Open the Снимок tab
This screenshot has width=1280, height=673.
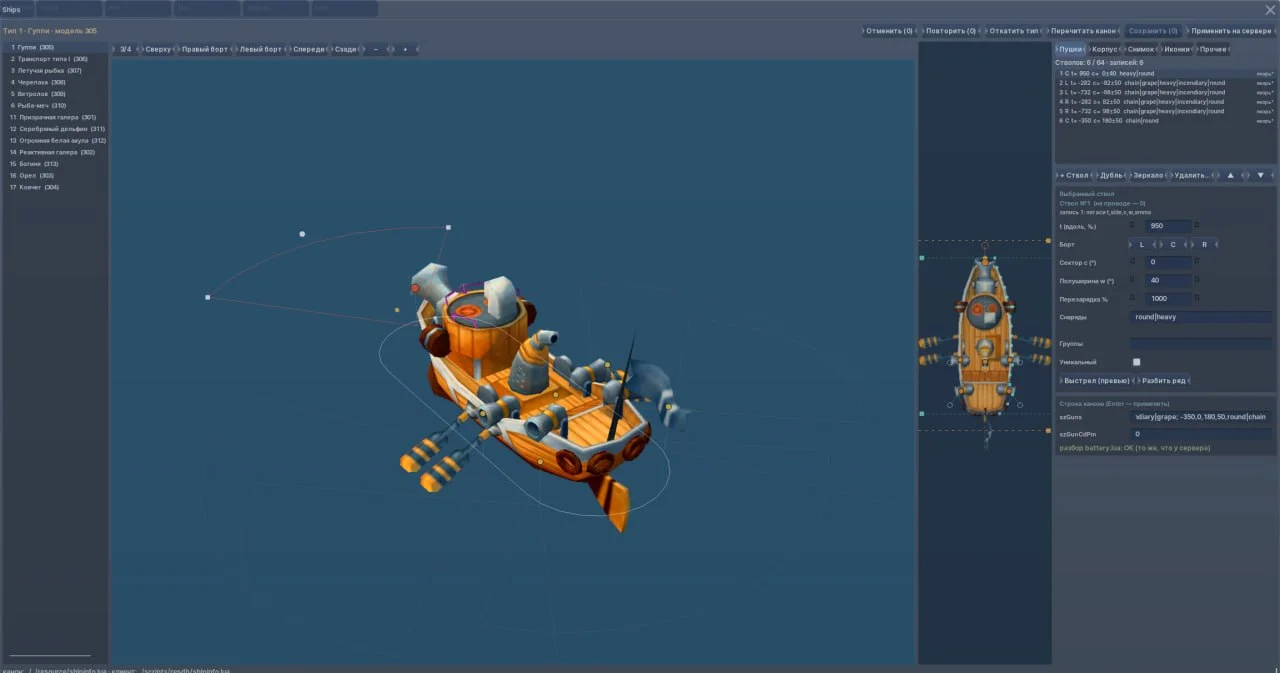tap(1141, 49)
